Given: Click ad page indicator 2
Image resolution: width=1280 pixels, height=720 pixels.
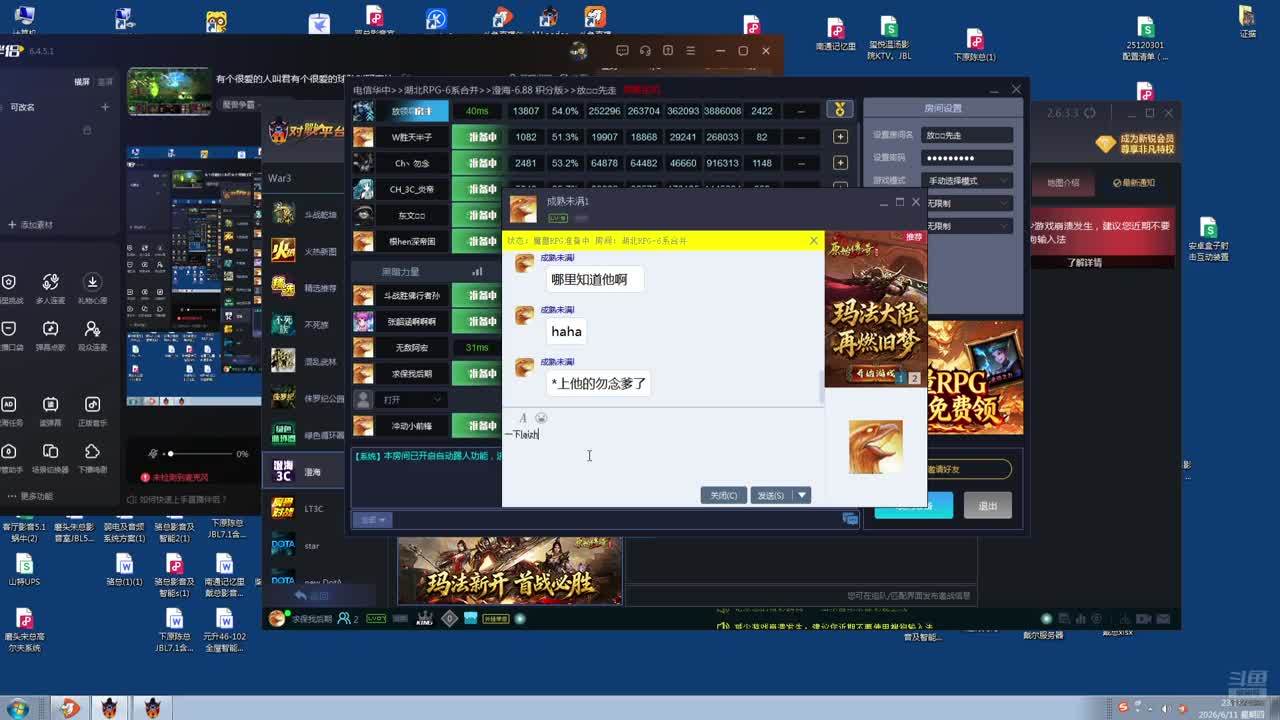Looking at the screenshot, I should coord(914,379).
